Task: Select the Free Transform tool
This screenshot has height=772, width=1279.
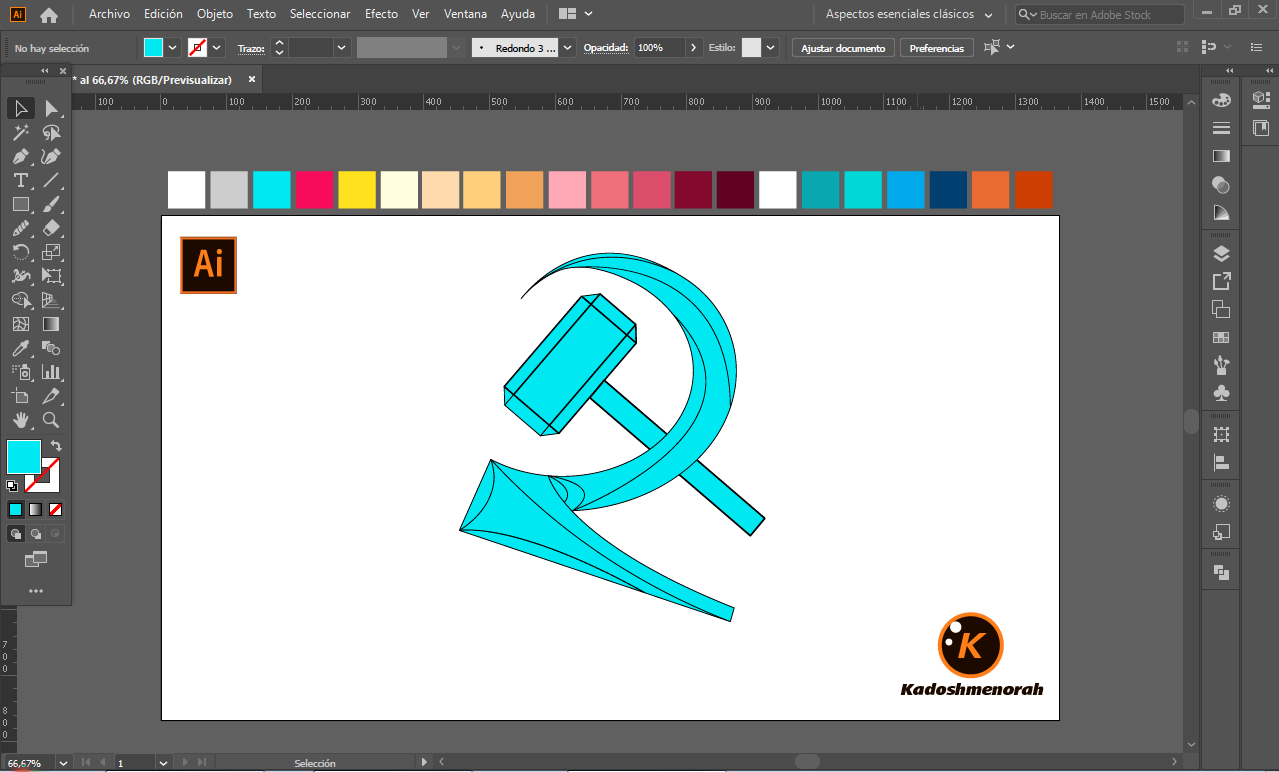Action: click(51, 276)
